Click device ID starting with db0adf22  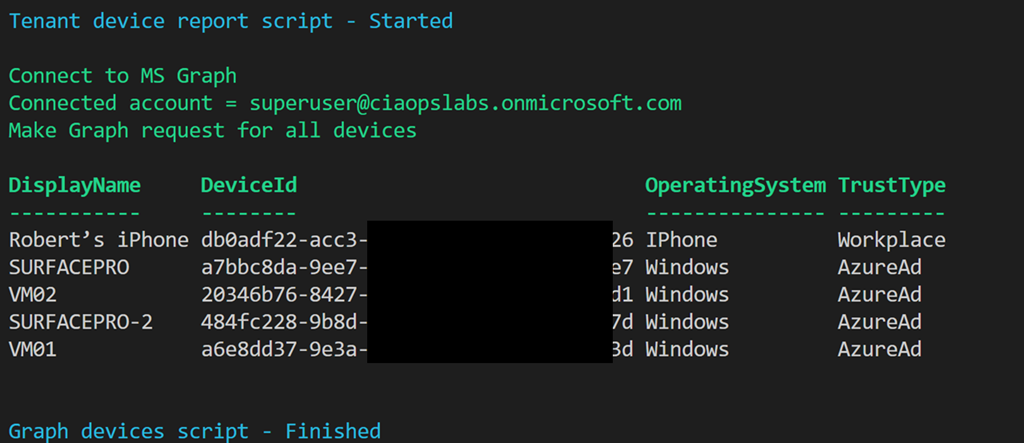[284, 240]
